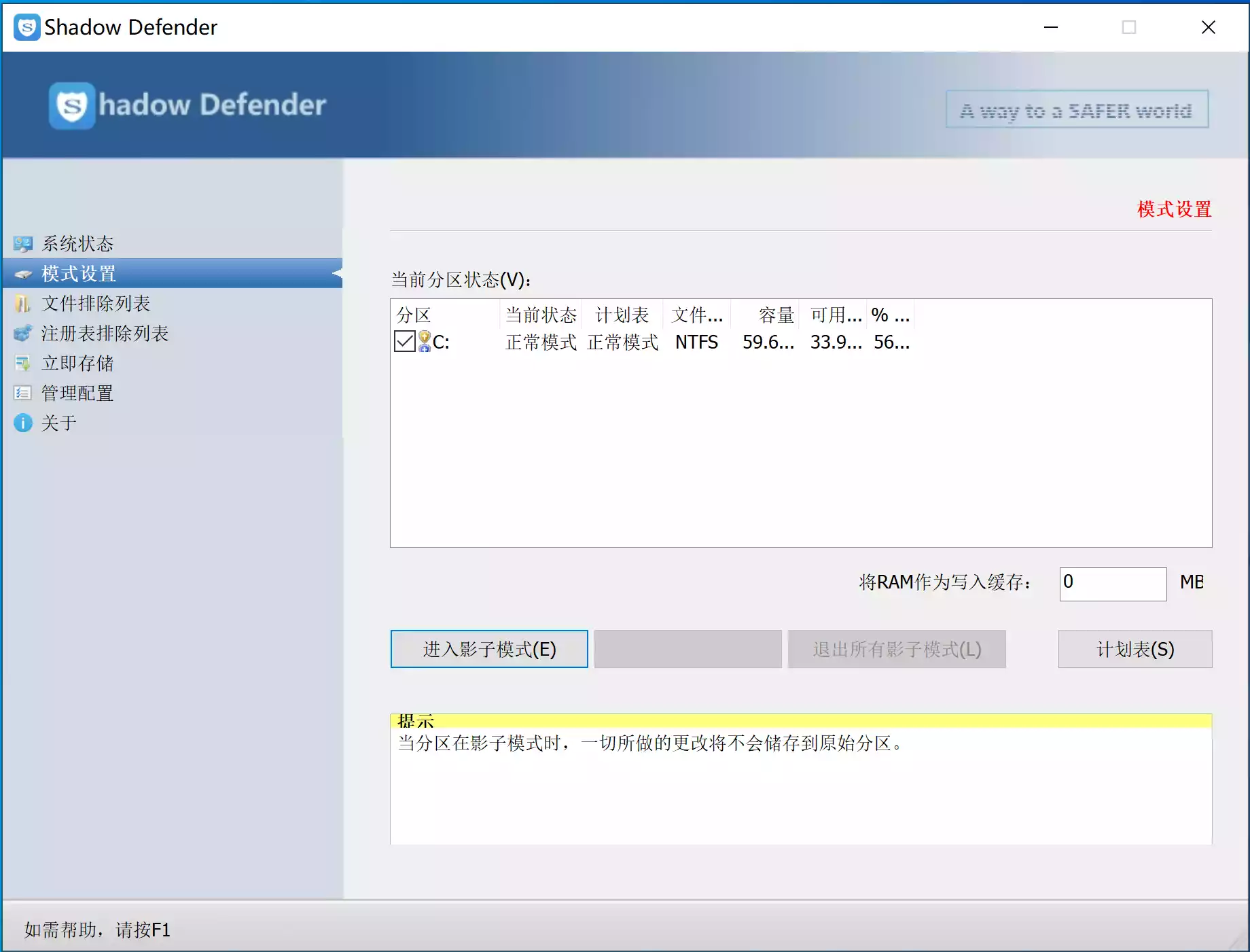Click the mode settings drive icon
This screenshot has width=1250, height=952.
pos(23,274)
